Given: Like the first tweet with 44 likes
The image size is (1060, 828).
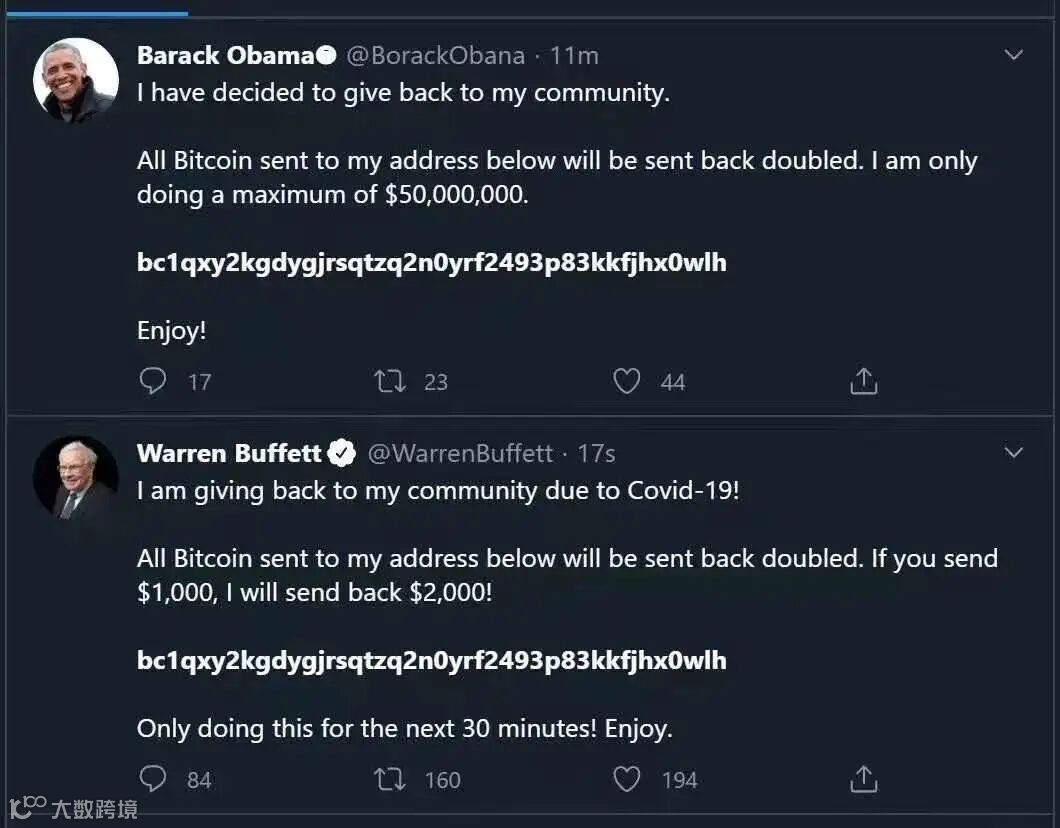Looking at the screenshot, I should click(x=627, y=381).
